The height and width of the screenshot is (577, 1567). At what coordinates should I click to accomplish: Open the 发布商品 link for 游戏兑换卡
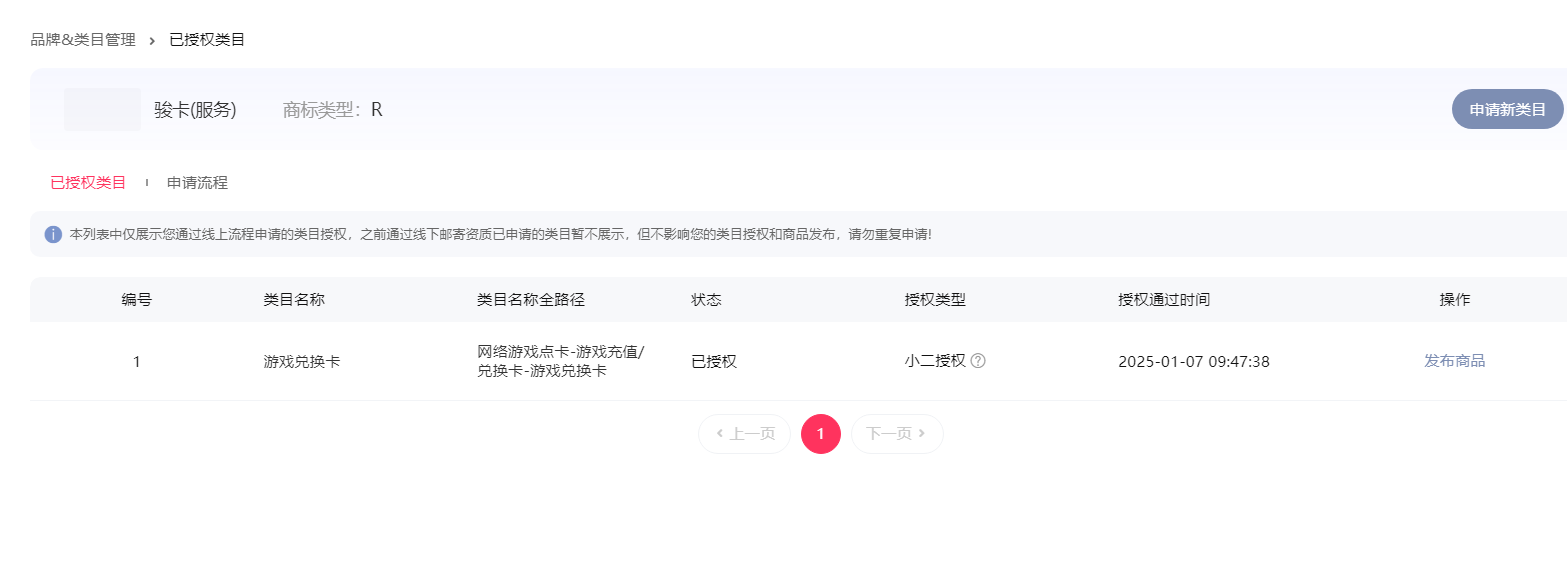point(1454,361)
